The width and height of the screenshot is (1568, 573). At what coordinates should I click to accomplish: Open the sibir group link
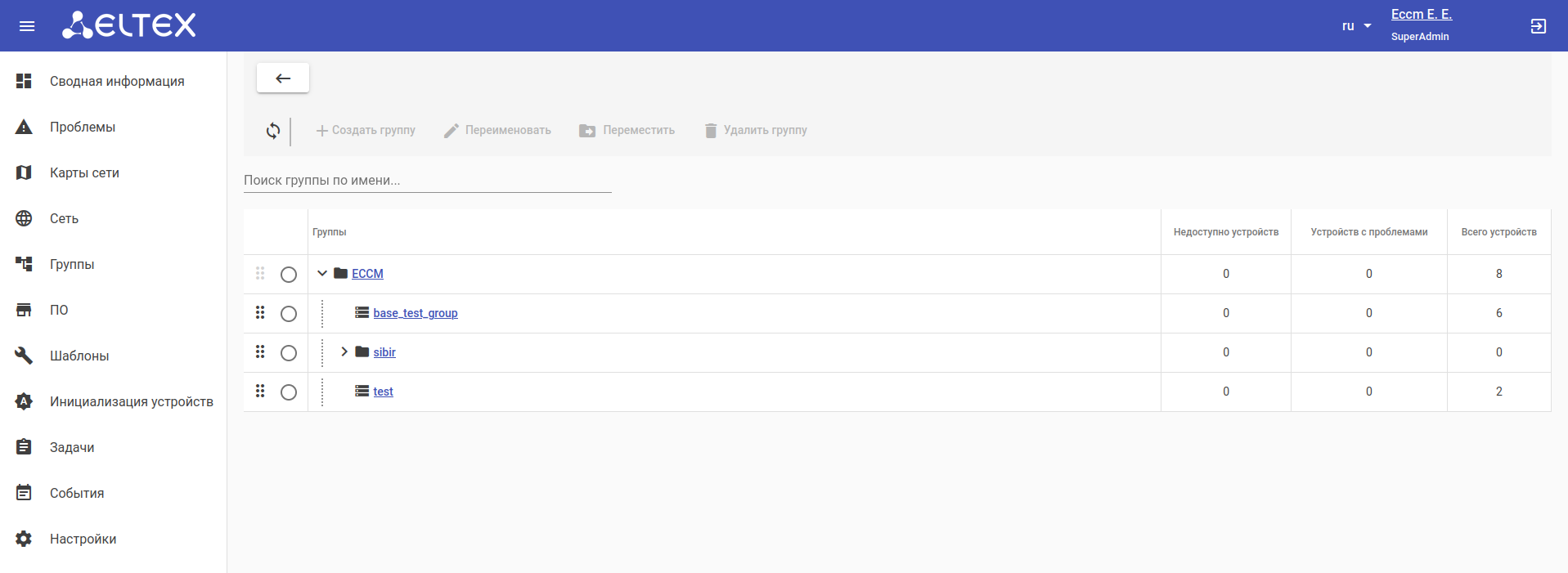384,352
